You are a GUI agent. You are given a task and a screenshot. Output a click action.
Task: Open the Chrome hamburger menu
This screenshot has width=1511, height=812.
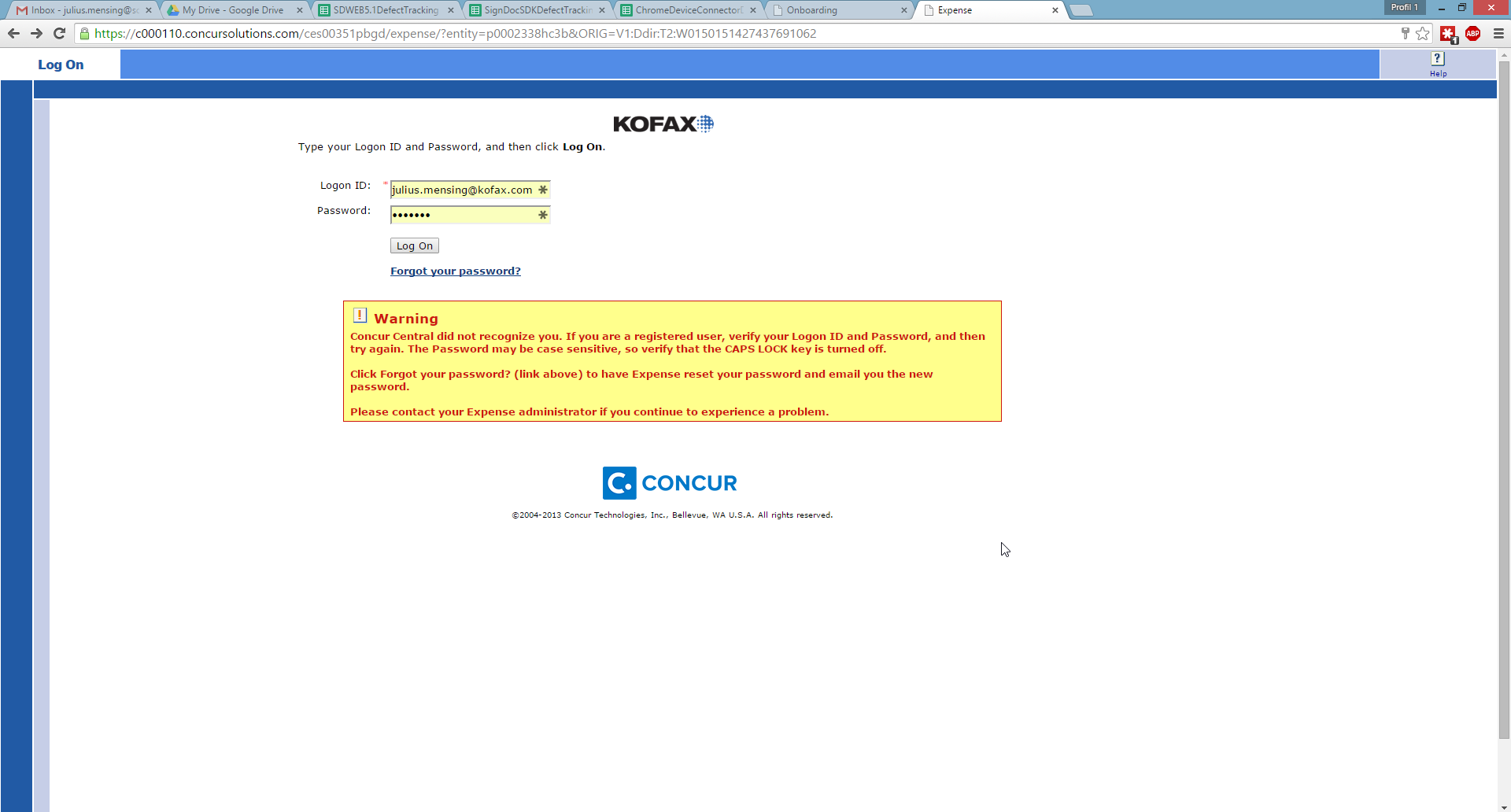(x=1498, y=33)
